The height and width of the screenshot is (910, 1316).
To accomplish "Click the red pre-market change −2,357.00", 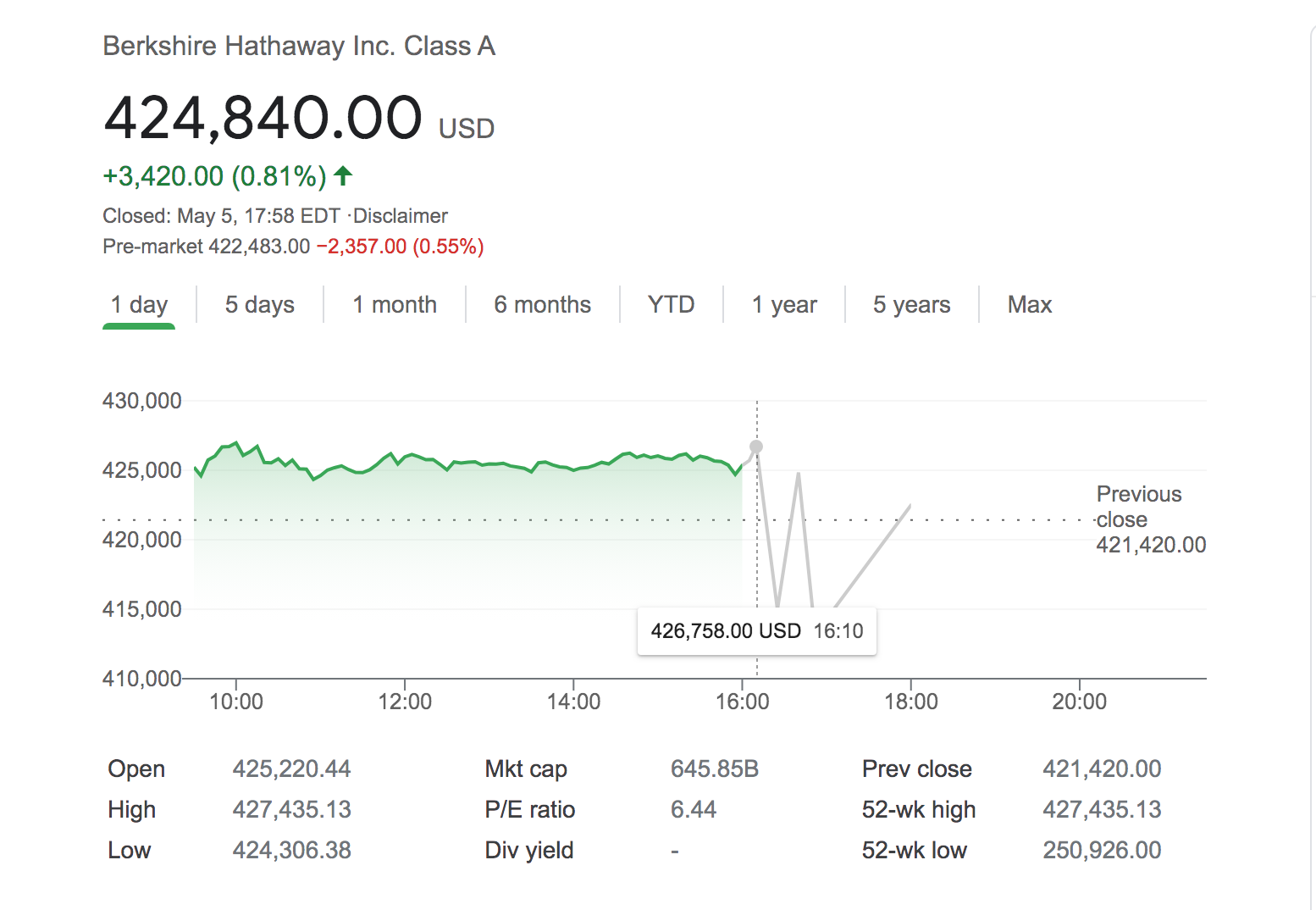I will click(x=362, y=247).
